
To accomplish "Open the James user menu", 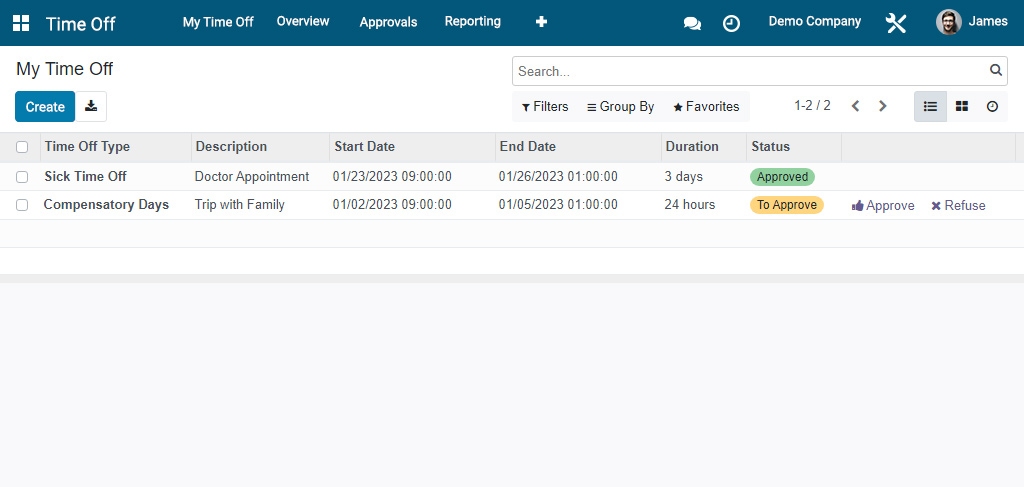I will pos(972,22).
